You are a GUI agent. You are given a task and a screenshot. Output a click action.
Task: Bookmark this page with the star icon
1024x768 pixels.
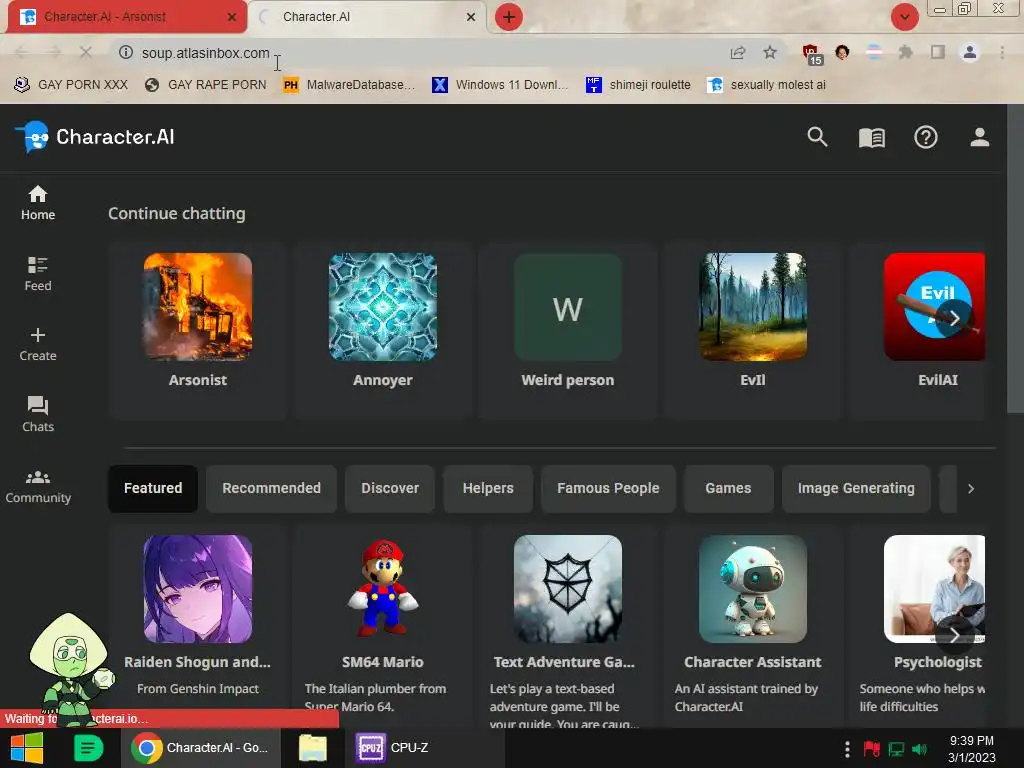(x=770, y=52)
